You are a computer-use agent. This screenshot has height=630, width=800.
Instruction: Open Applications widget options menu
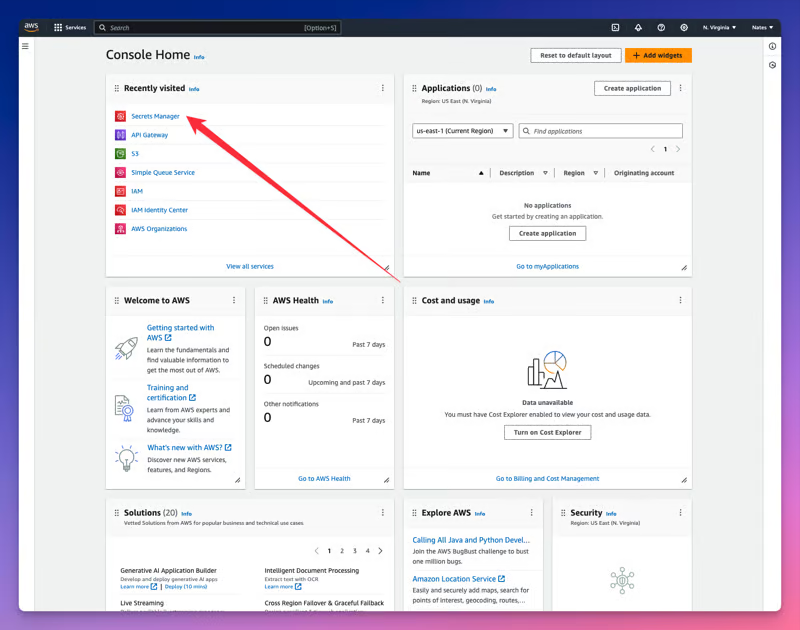[681, 88]
